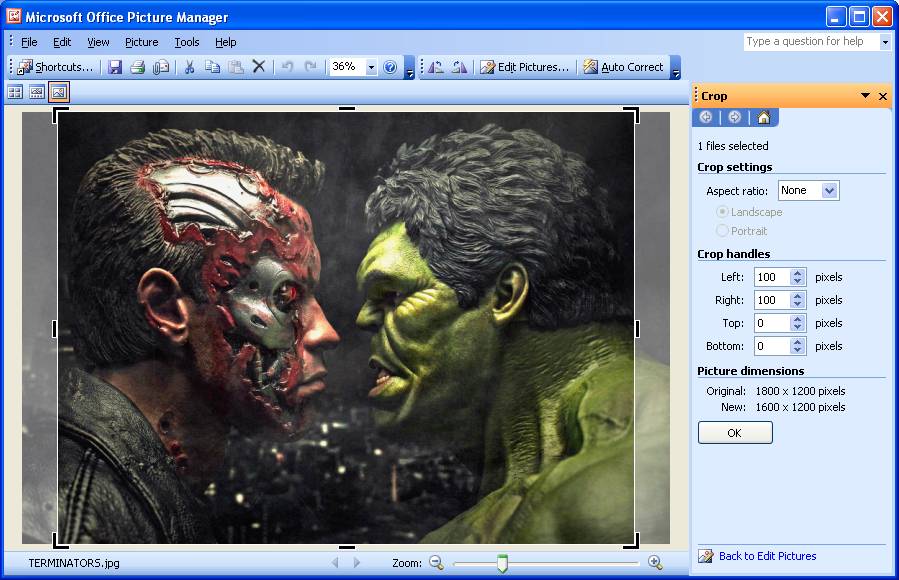Switch to Thumbnail view
The width and height of the screenshot is (899, 580).
click(x=15, y=92)
